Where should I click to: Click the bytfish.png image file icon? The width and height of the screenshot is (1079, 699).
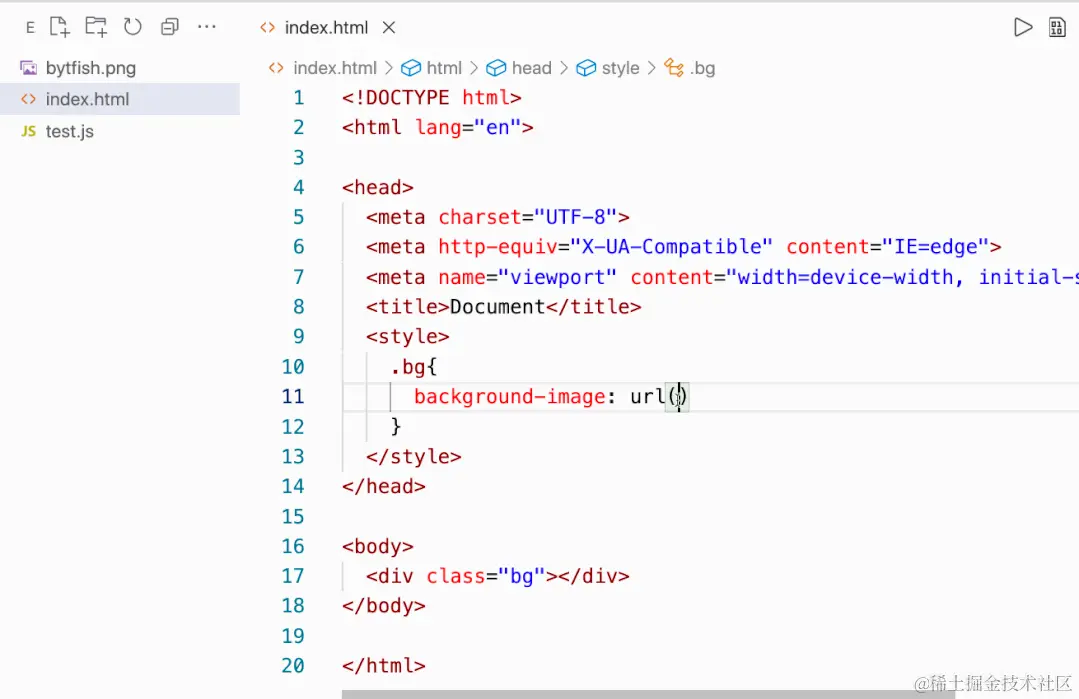click(x=28, y=68)
